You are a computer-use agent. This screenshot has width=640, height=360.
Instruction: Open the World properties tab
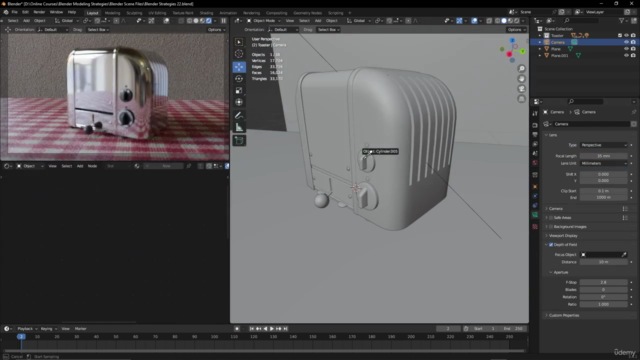tap(535, 163)
